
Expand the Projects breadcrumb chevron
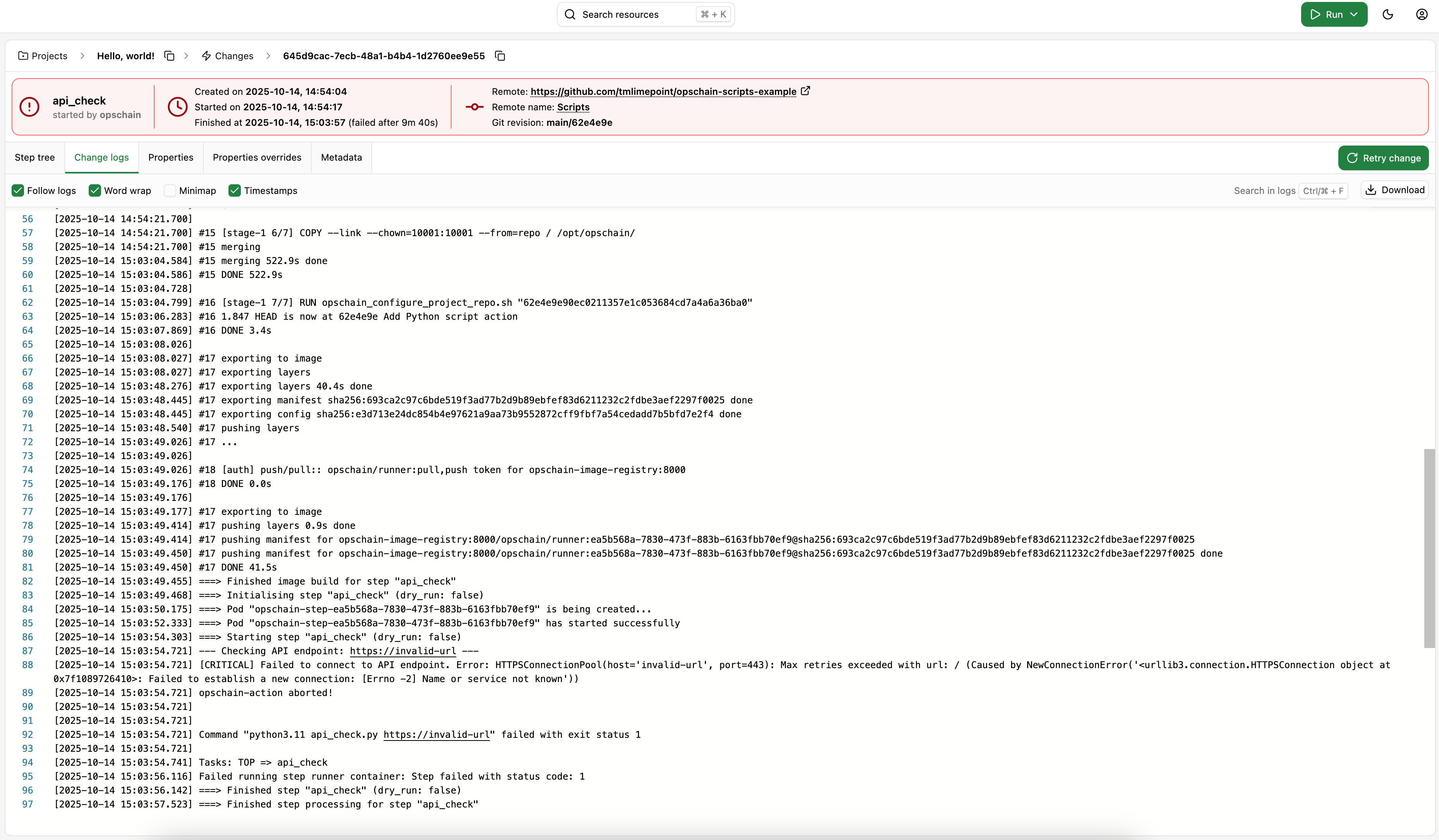(82, 55)
